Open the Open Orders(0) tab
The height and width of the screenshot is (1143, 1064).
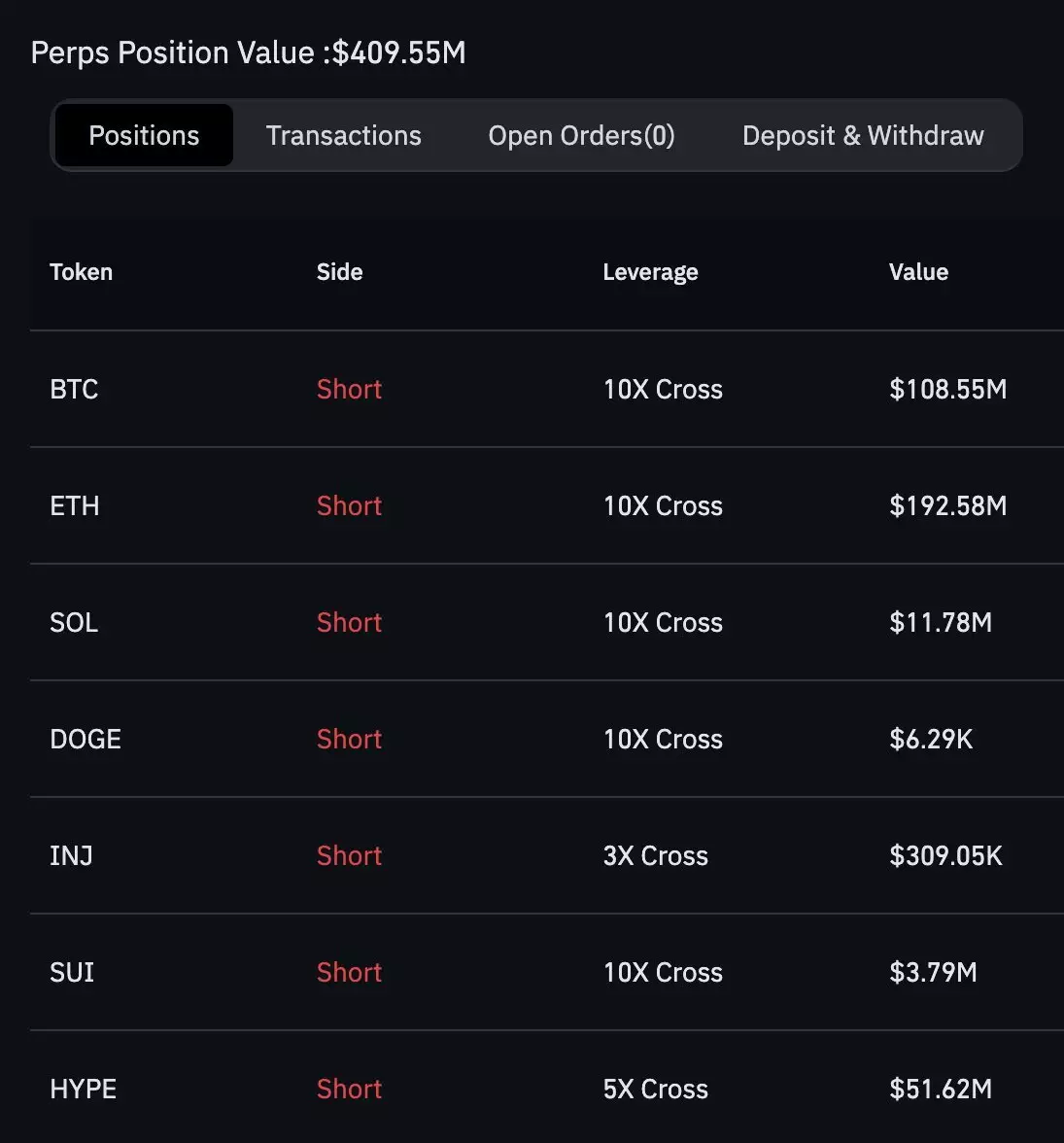pyautogui.click(x=581, y=135)
